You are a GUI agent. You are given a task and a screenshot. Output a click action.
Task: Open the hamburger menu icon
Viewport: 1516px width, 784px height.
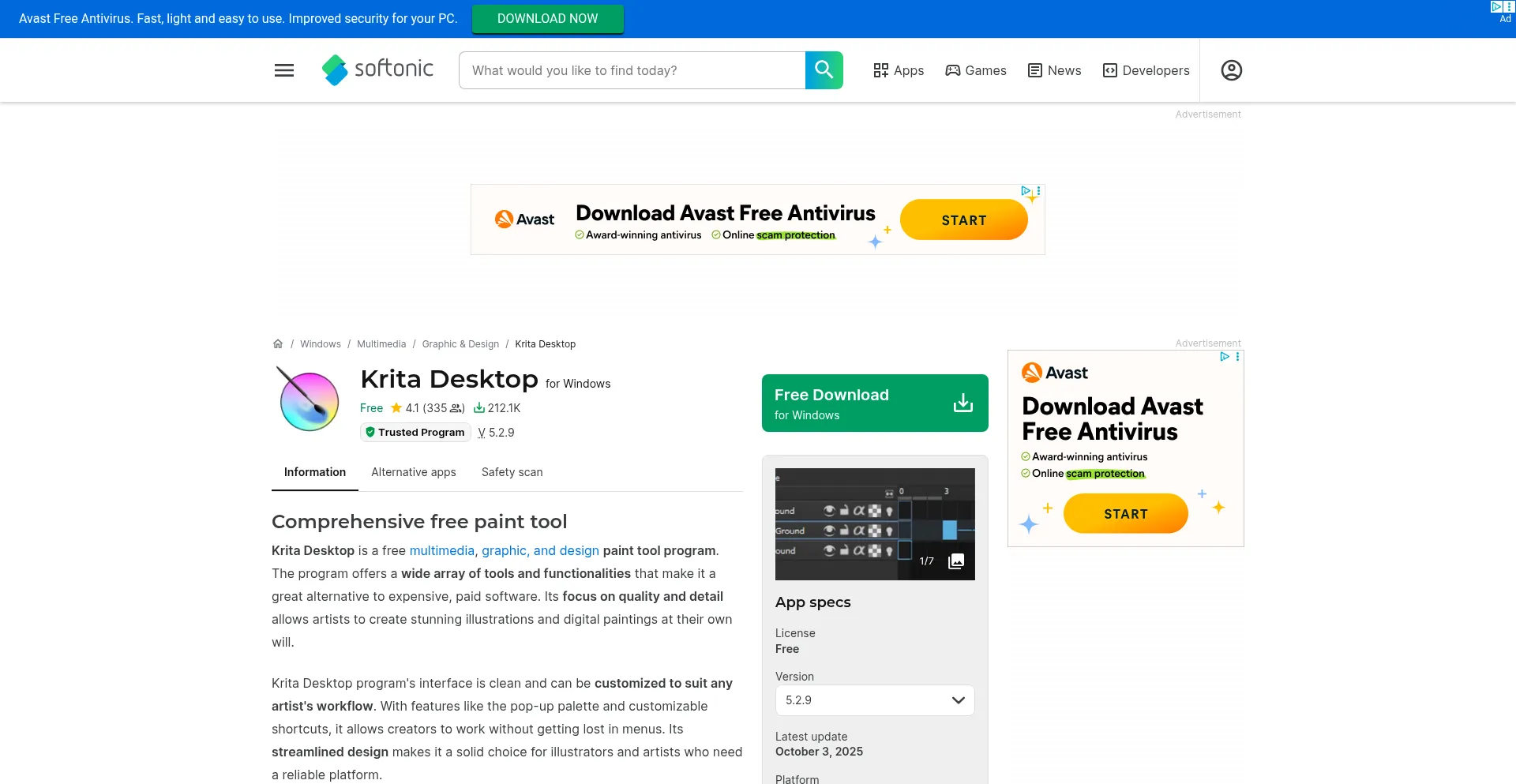coord(284,70)
